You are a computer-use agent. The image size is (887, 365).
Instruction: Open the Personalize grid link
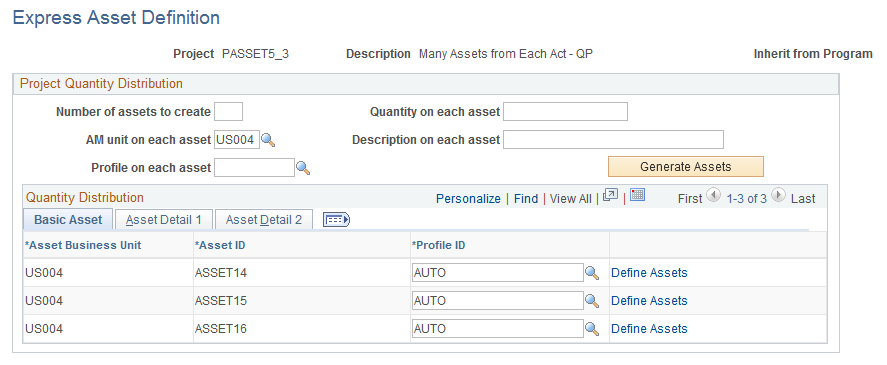(468, 199)
